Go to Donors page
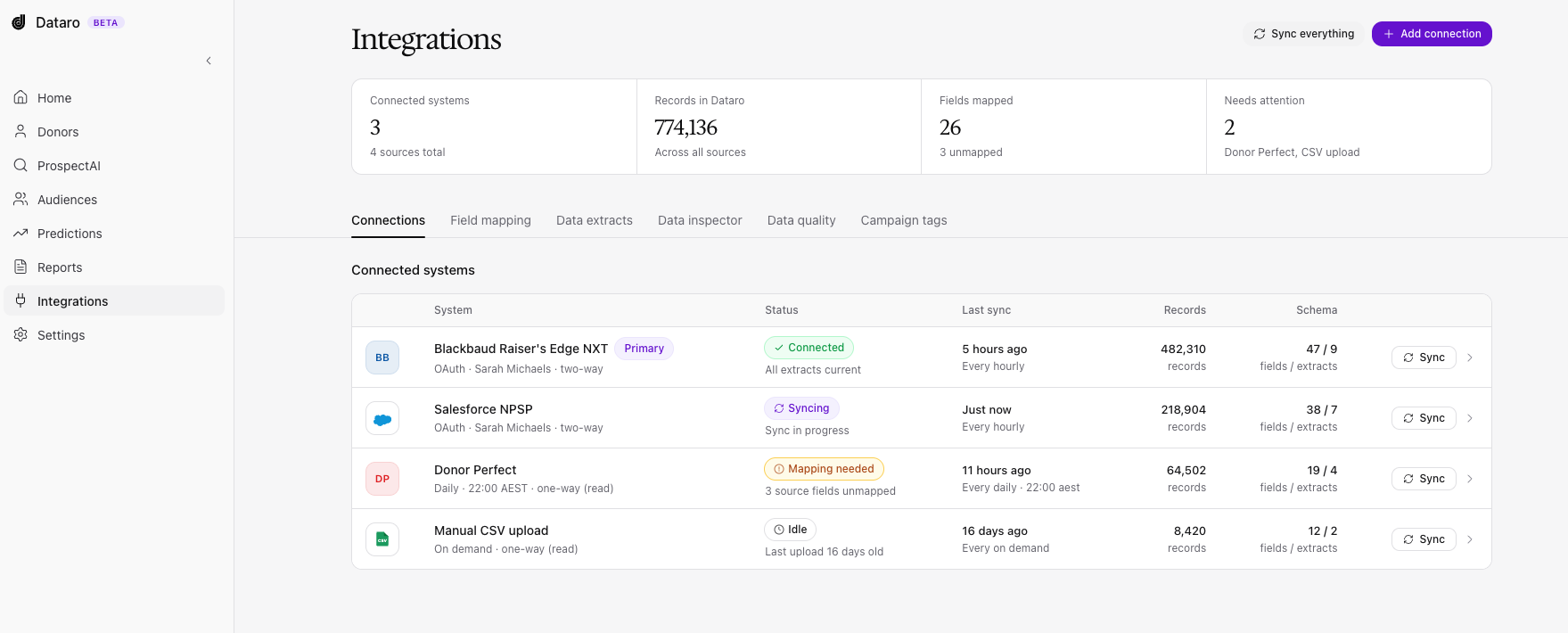 (114, 132)
